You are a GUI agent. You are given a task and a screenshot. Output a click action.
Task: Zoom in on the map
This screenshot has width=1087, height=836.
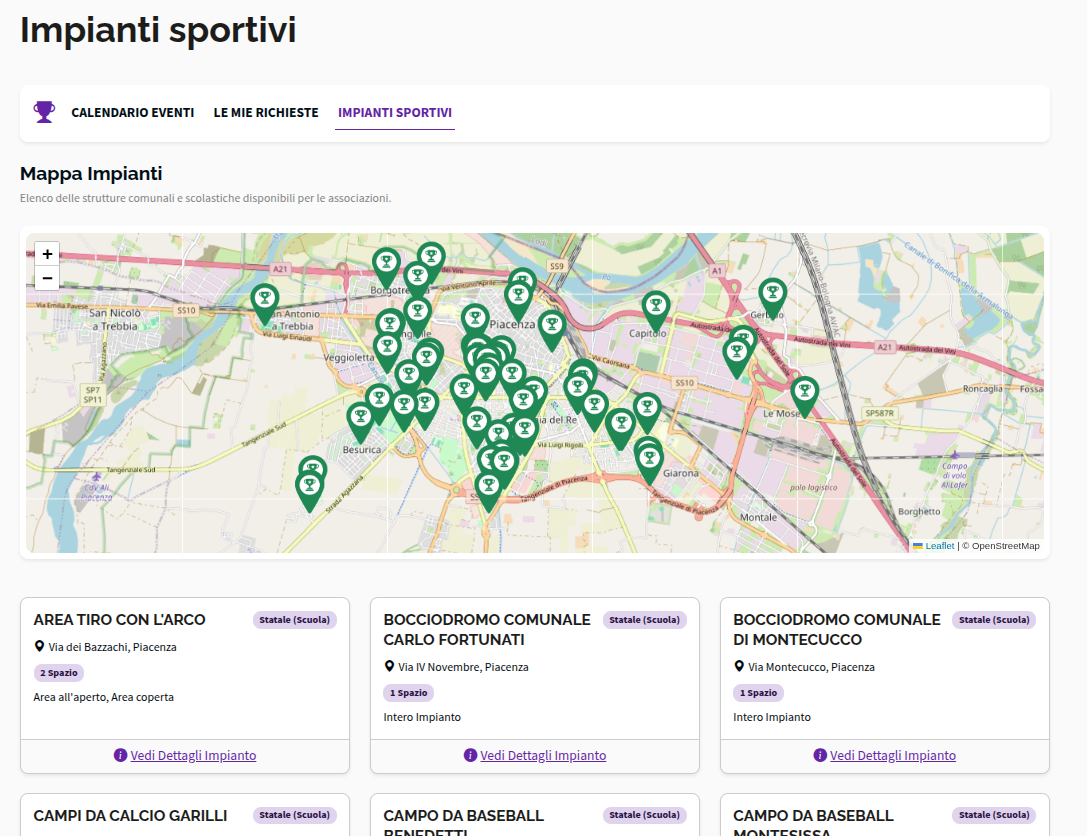pos(47,254)
